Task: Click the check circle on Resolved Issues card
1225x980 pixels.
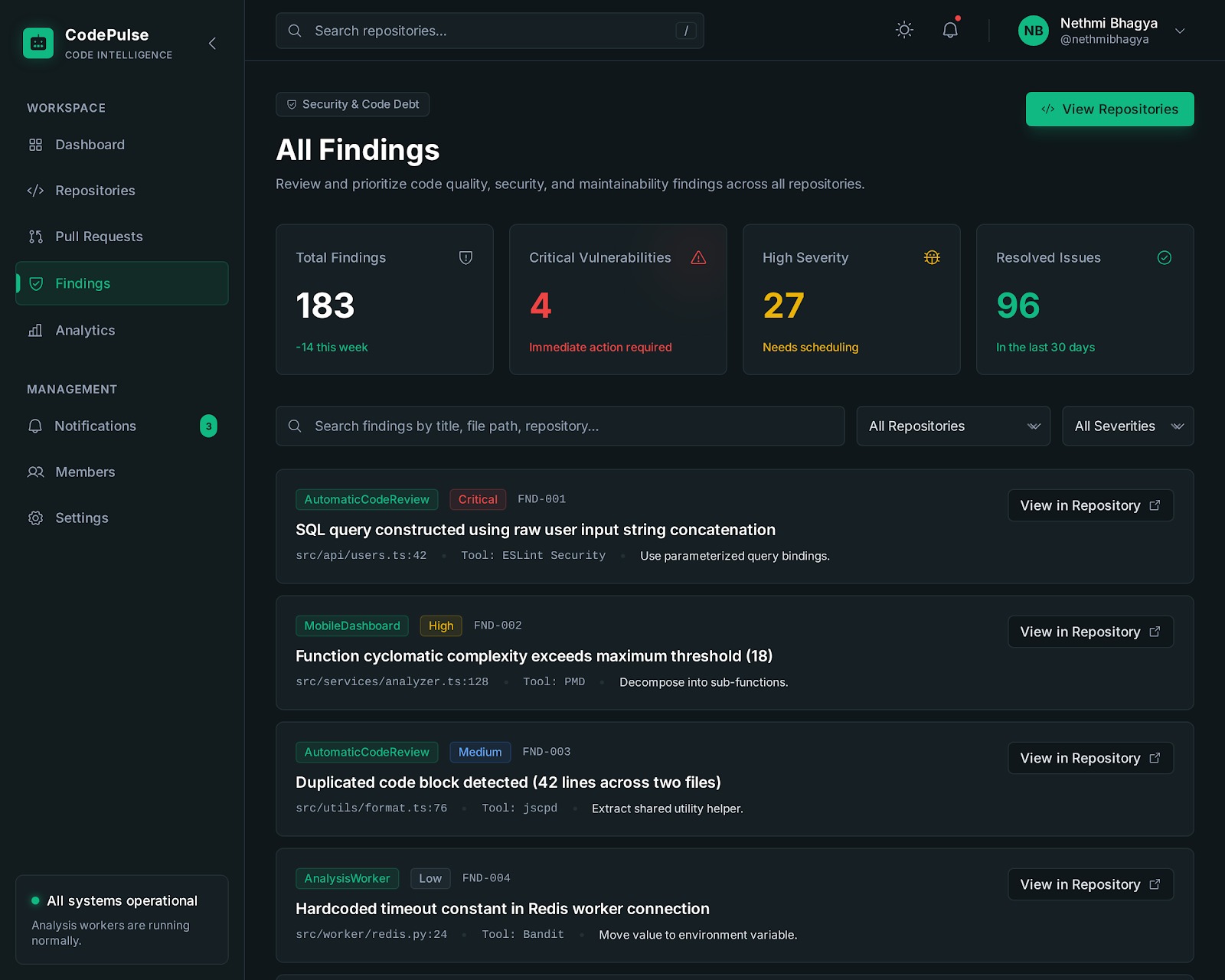Action: 1165,257
